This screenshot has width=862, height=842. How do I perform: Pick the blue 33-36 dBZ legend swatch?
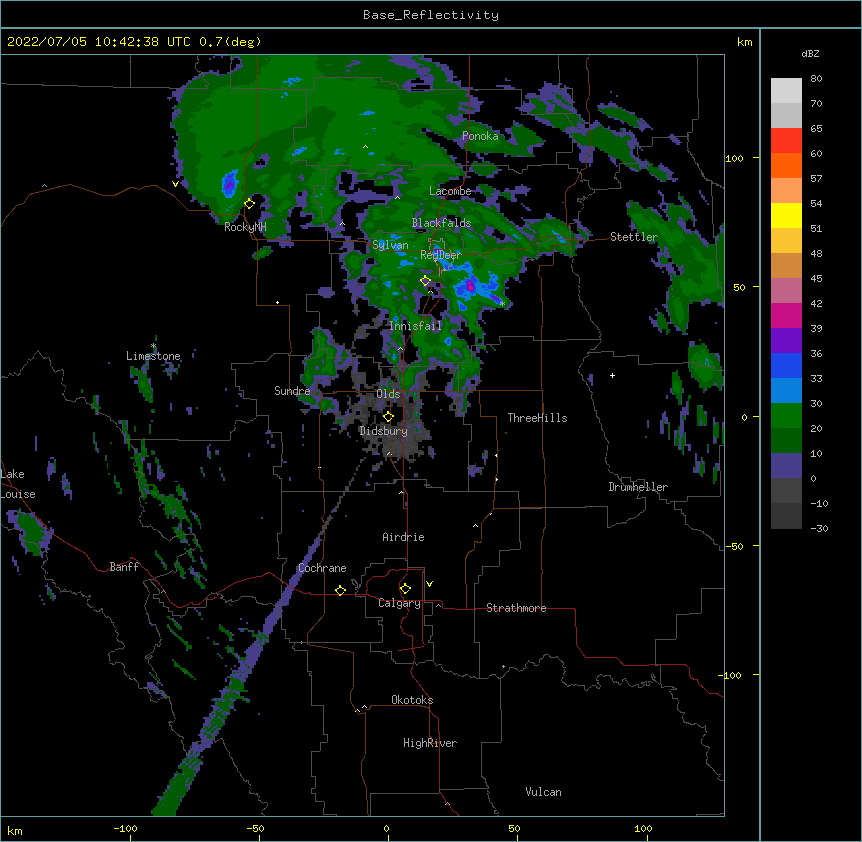click(786, 365)
